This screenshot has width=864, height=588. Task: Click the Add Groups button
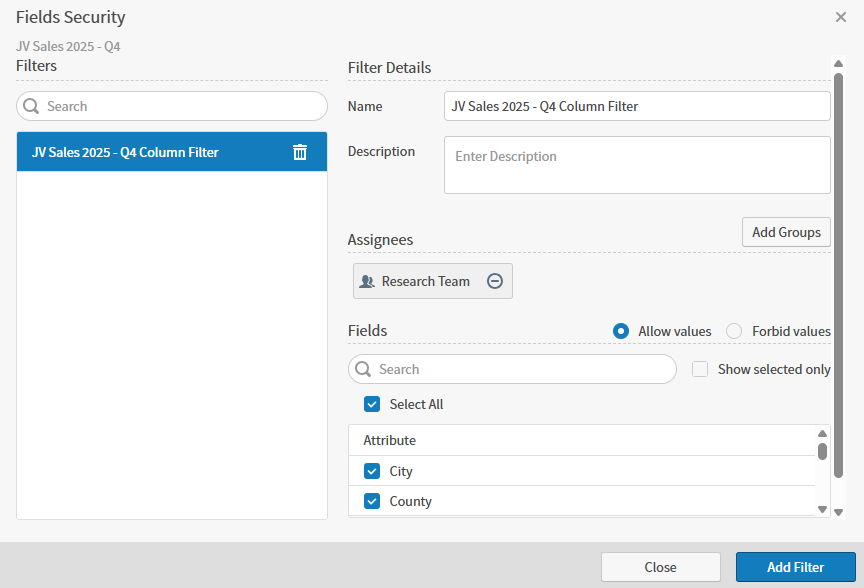786,232
